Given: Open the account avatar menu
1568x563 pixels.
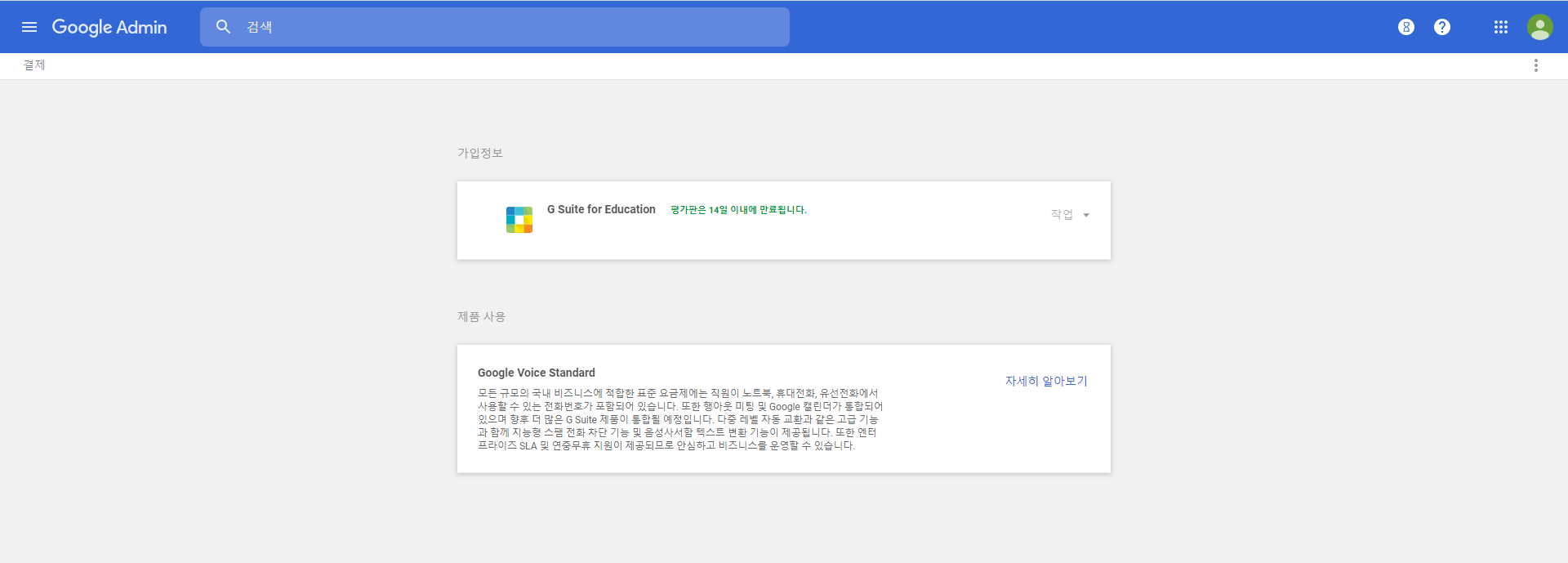Looking at the screenshot, I should coord(1540,27).
